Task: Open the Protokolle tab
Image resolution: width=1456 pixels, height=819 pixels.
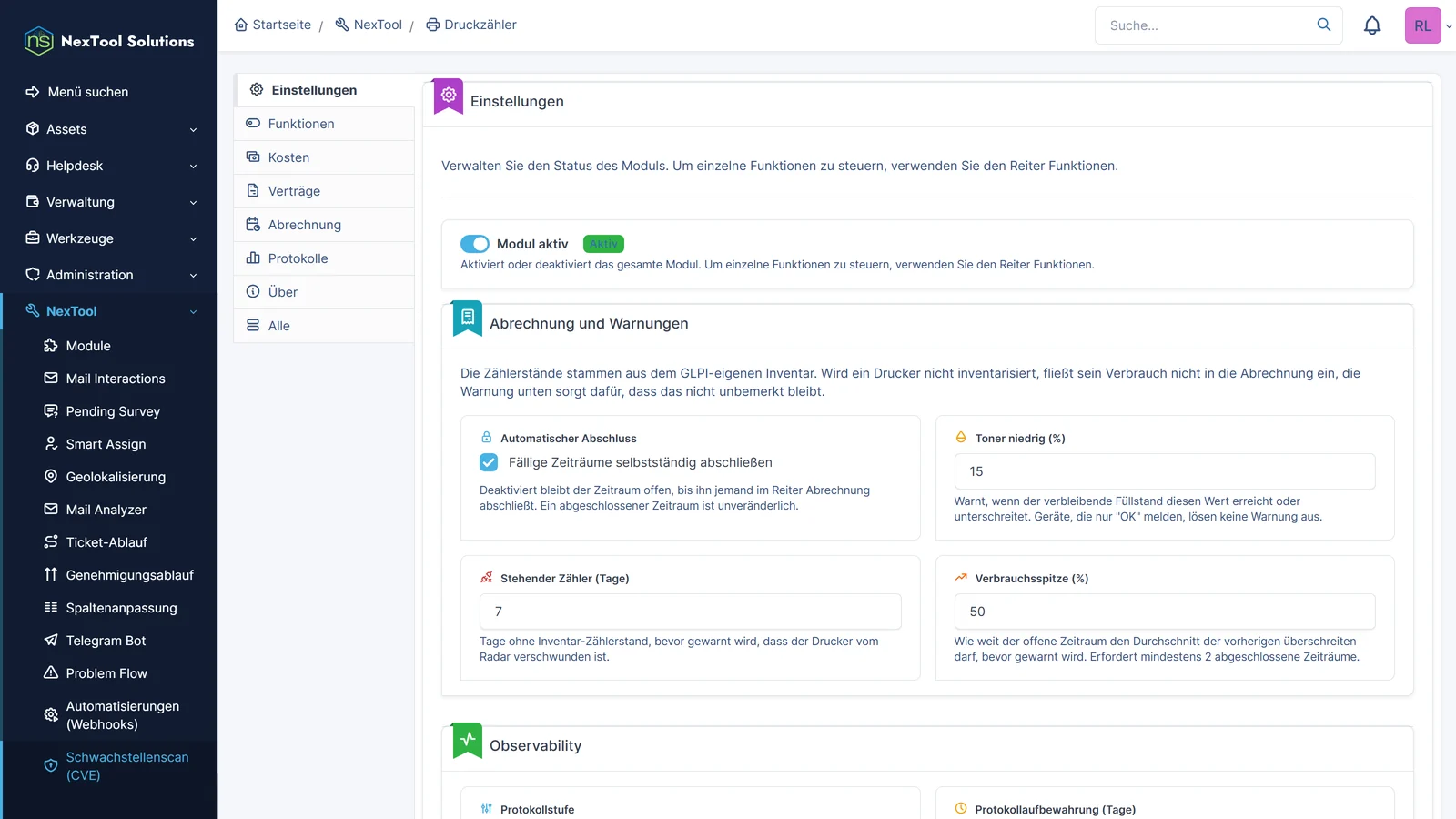Action: point(324,258)
